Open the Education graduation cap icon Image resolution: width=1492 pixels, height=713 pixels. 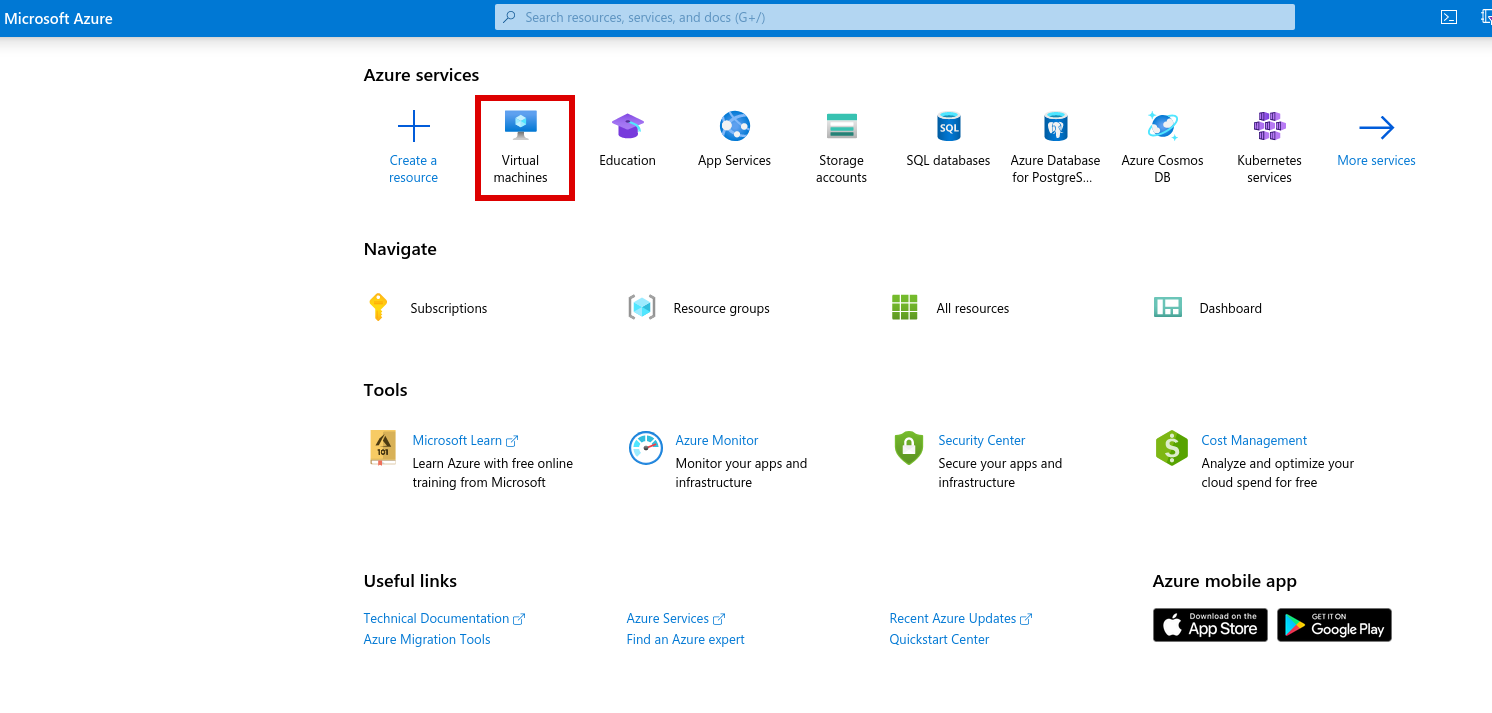pyautogui.click(x=627, y=126)
